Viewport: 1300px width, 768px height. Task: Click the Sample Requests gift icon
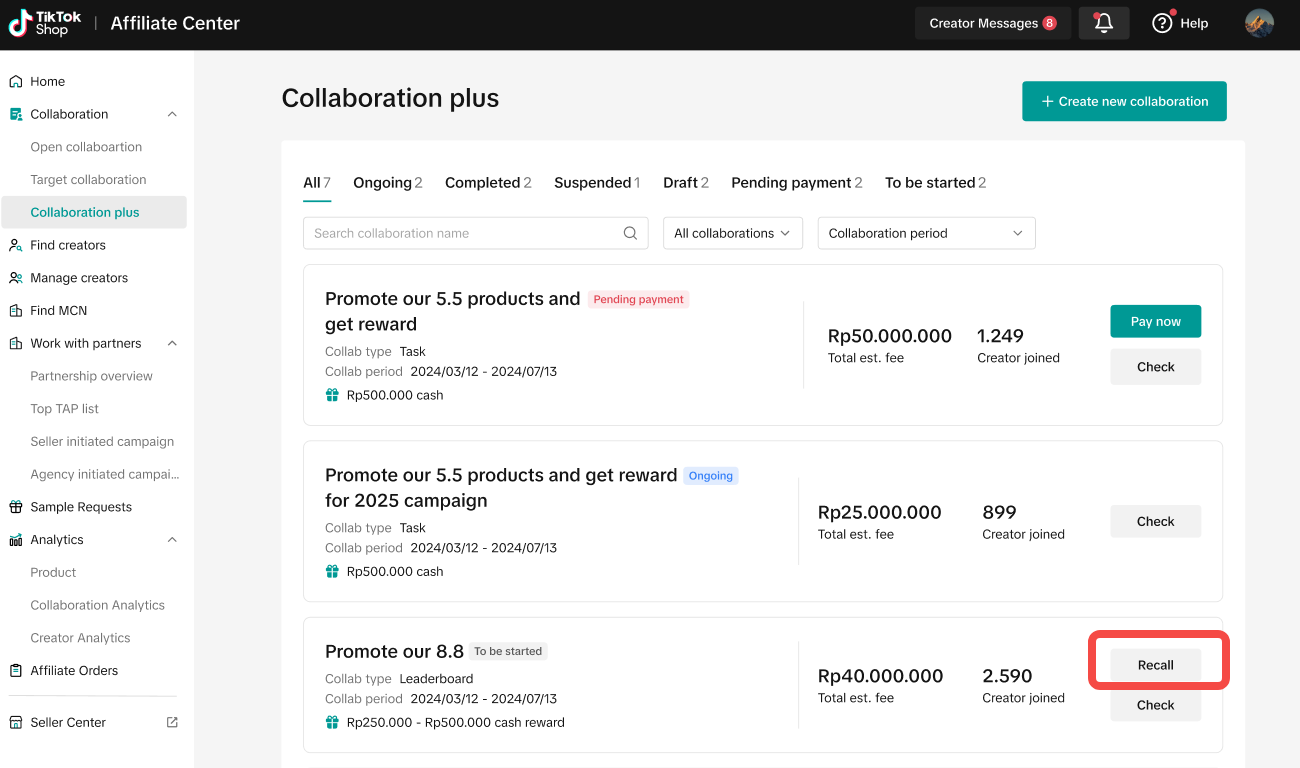tap(16, 507)
